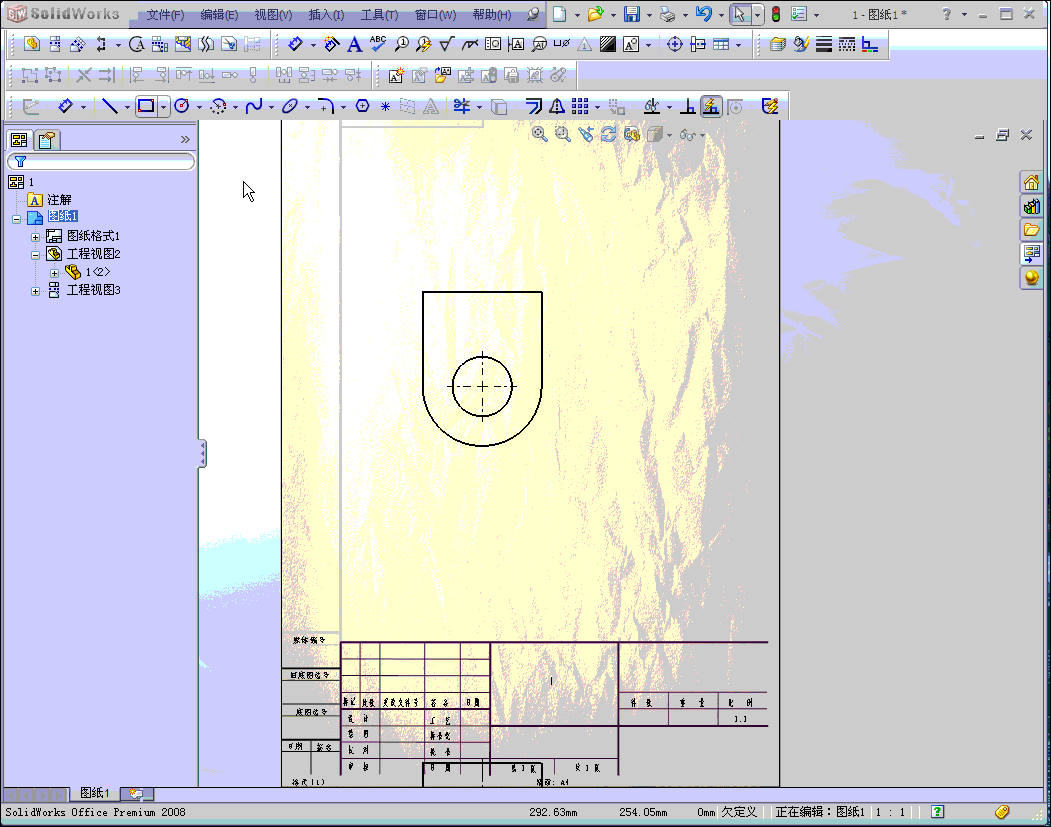Open the Design Library in the task pane
Viewport: 1051px width, 827px height.
coord(1032,206)
